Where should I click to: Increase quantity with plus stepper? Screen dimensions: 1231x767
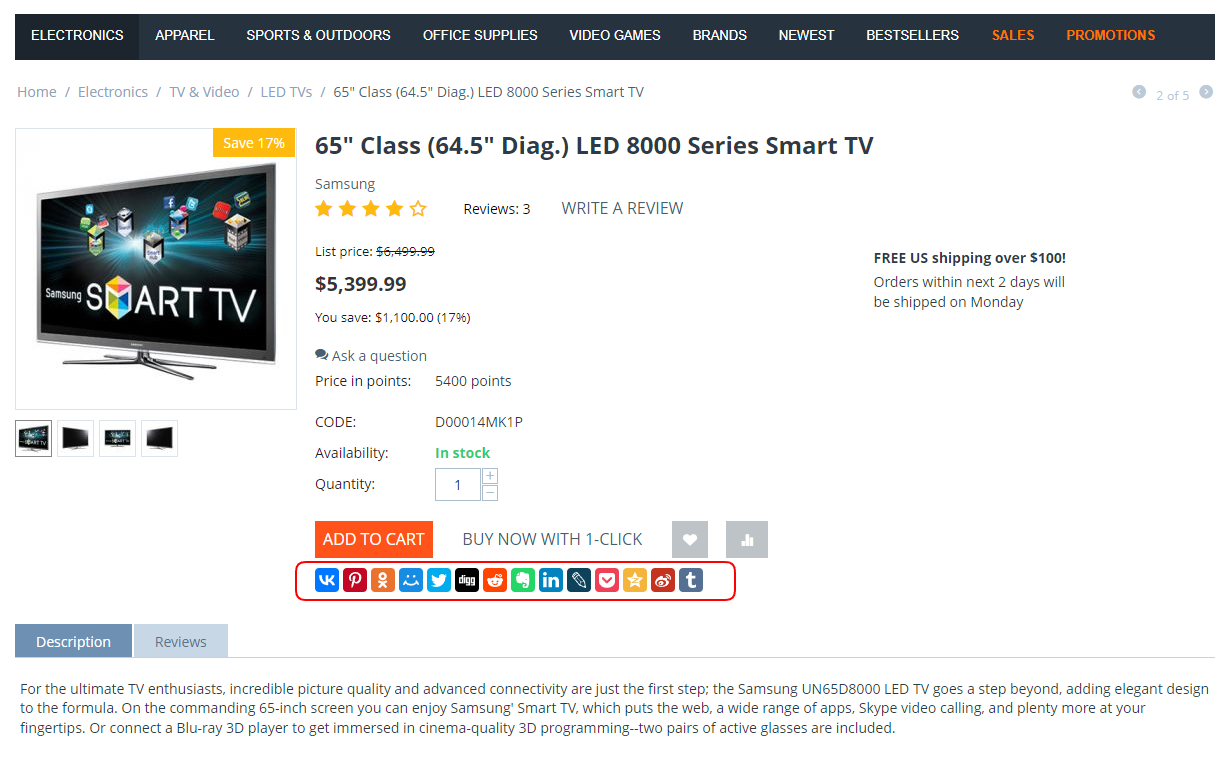(490, 476)
